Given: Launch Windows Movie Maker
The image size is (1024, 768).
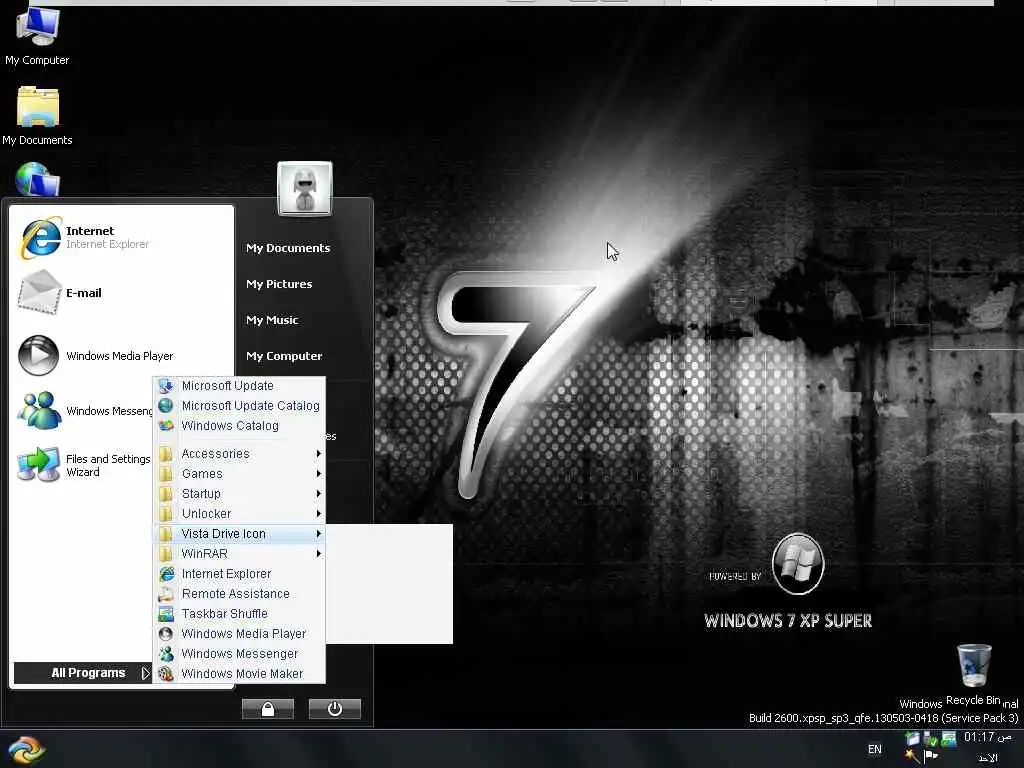Looking at the screenshot, I should (240, 674).
